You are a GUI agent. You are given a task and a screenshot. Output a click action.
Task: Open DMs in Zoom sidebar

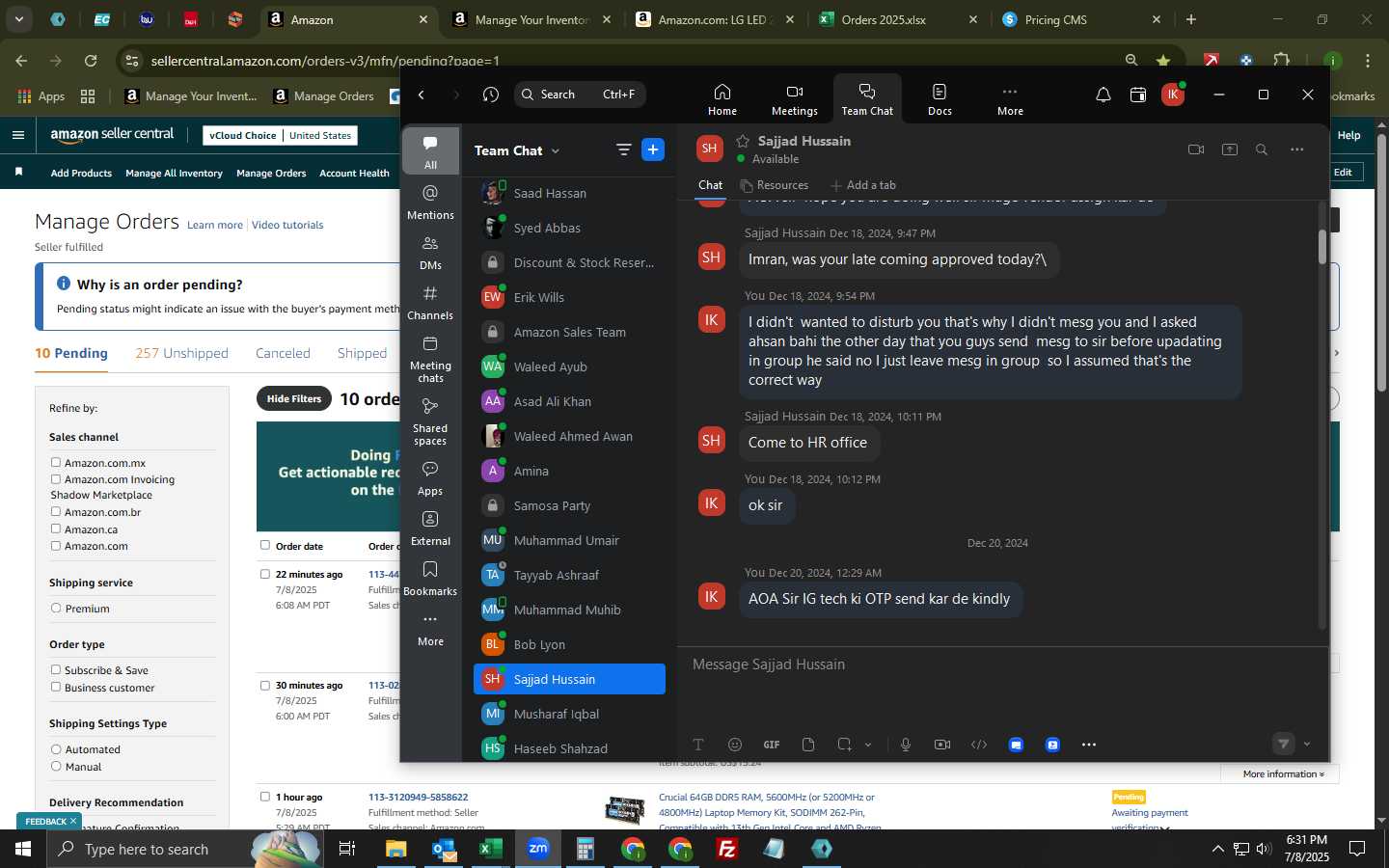(430, 253)
